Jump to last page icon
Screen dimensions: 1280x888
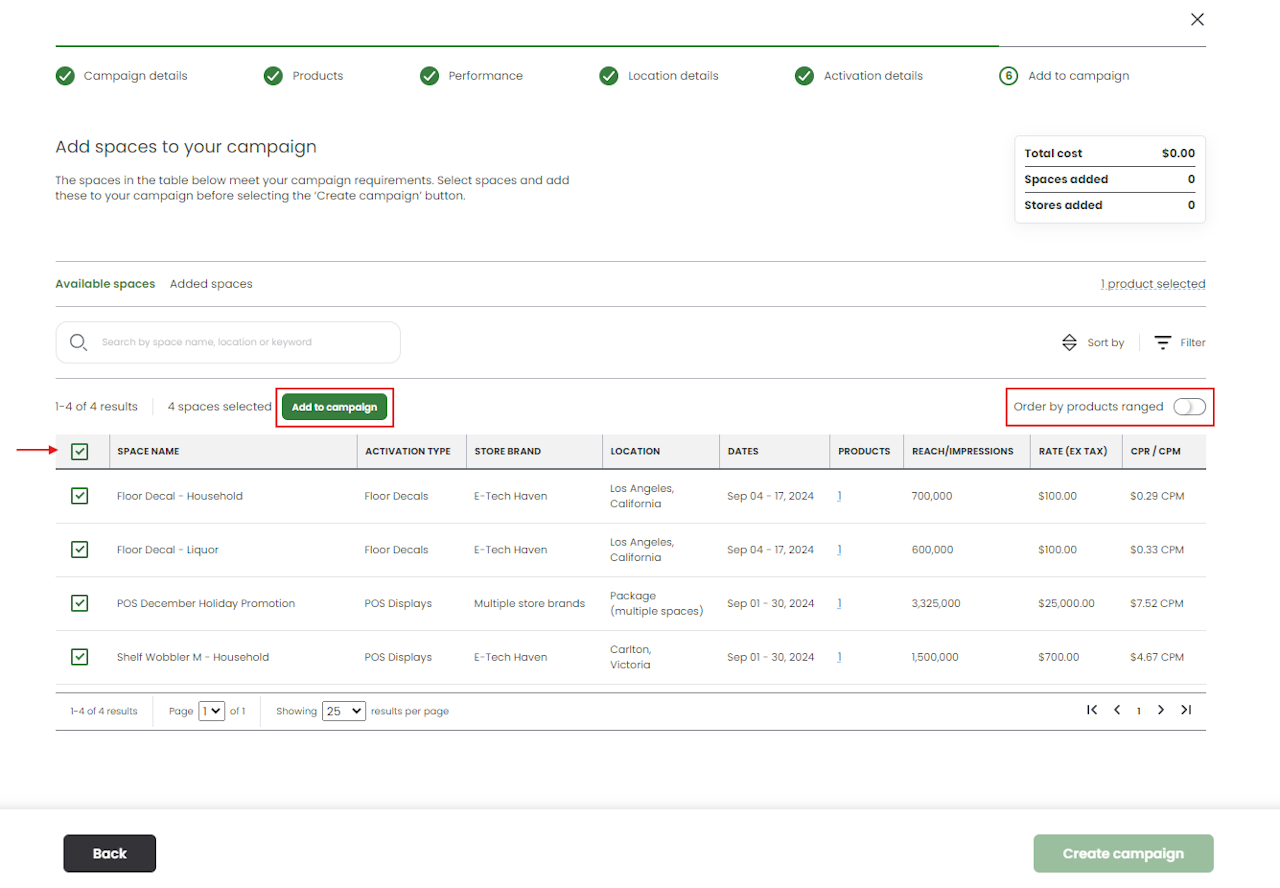coord(1186,710)
